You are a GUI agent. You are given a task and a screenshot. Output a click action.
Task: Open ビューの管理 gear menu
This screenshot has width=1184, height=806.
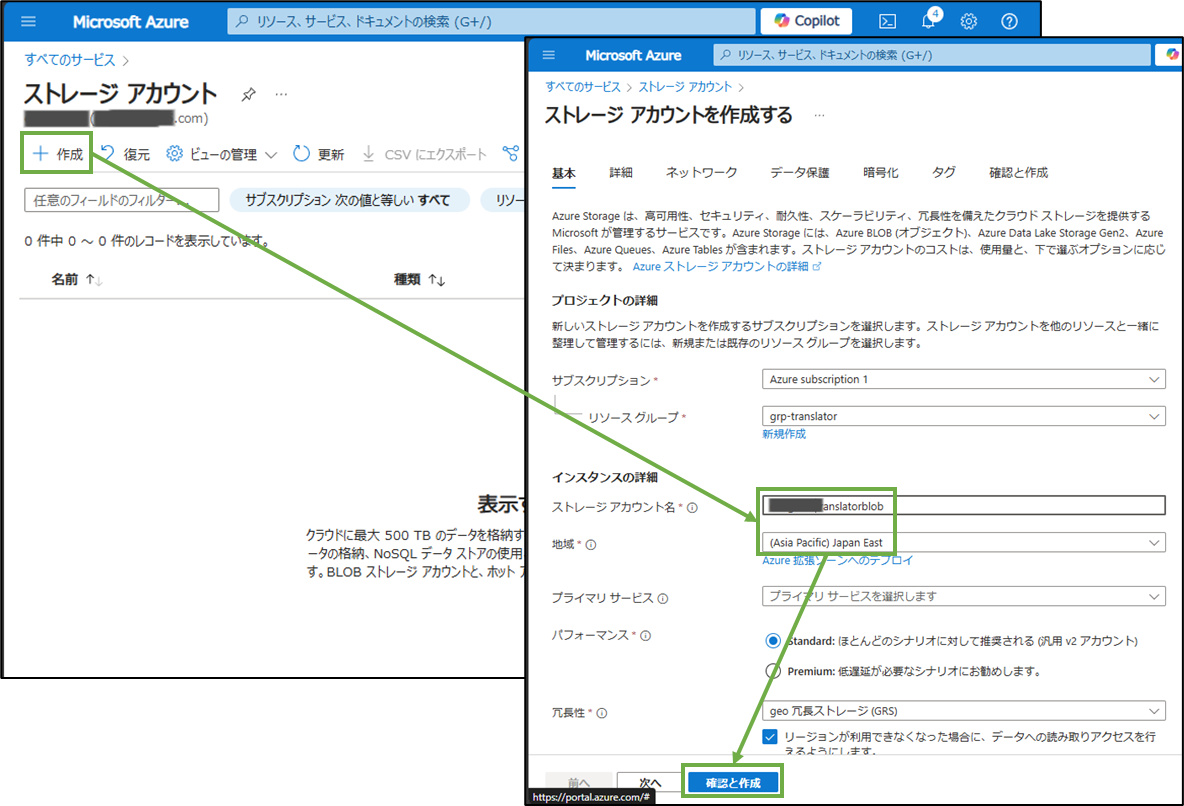pyautogui.click(x=222, y=154)
